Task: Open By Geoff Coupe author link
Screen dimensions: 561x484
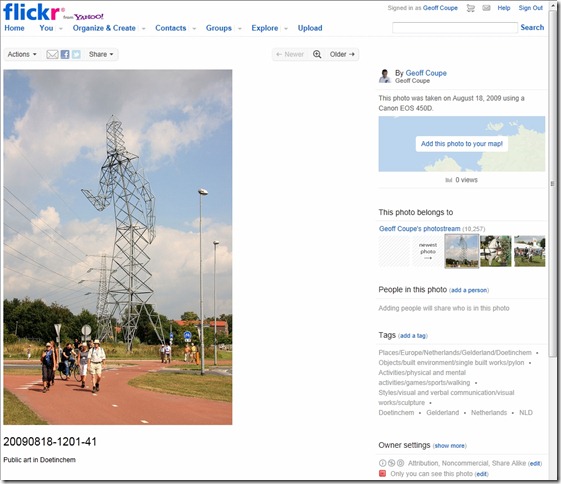Action: (426, 73)
